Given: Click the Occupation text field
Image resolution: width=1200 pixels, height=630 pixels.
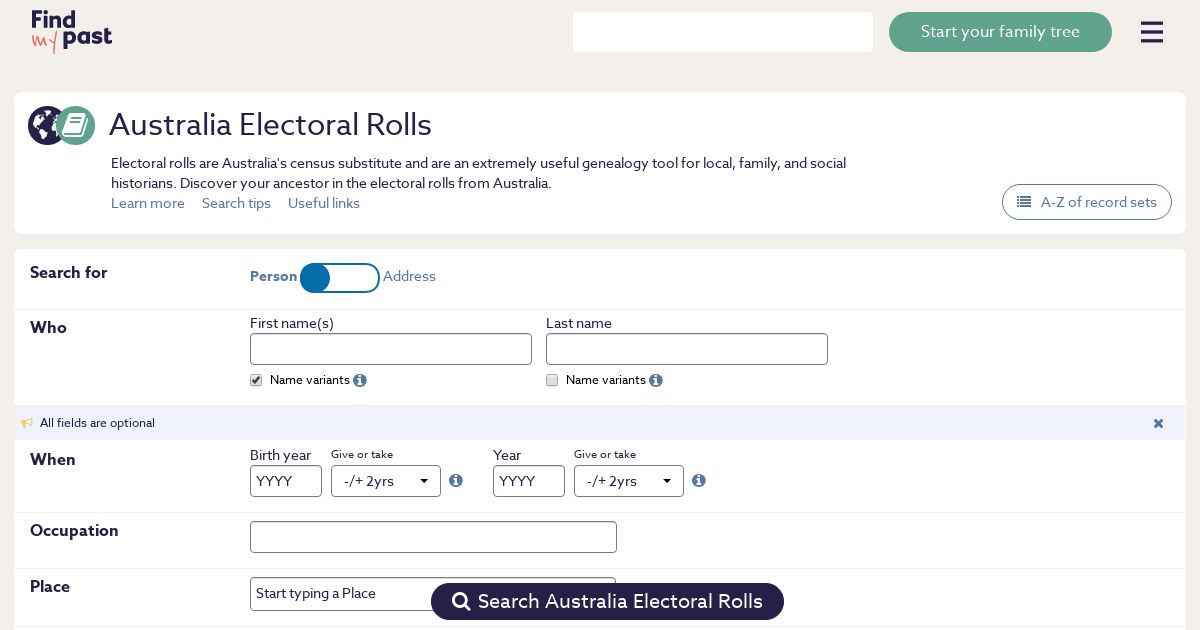Looking at the screenshot, I should pyautogui.click(x=433, y=537).
